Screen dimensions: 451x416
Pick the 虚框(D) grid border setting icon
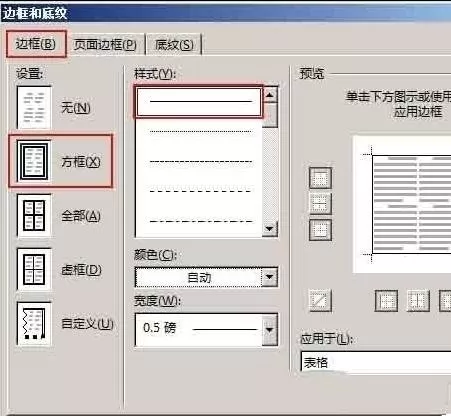tap(34, 269)
